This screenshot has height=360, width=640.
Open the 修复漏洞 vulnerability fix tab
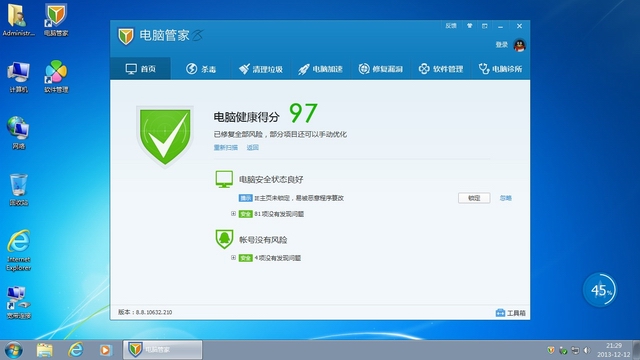pos(380,69)
